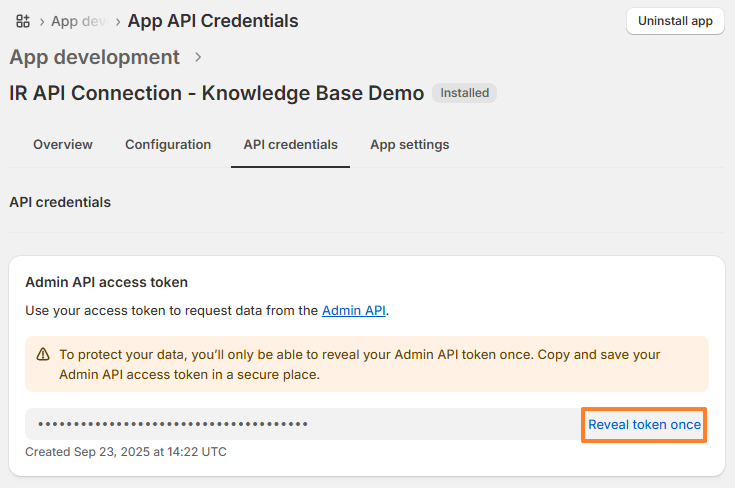Viewport: 735px width, 488px height.
Task: Go to App development heading link
Action: click(95, 57)
